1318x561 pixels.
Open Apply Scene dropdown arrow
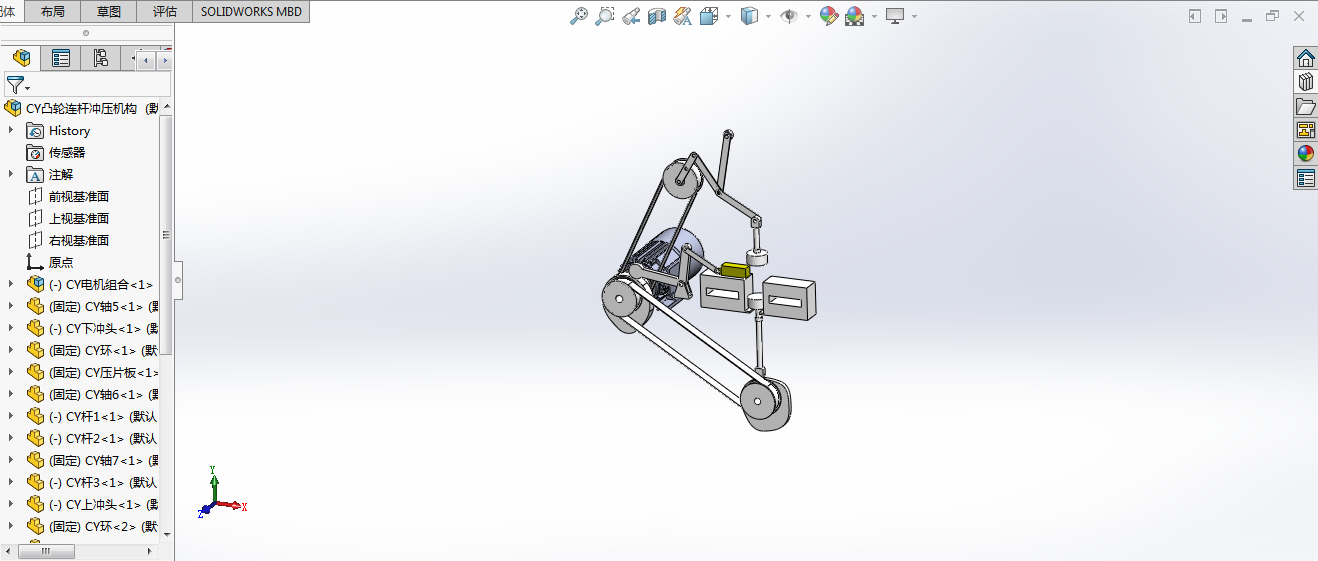pyautogui.click(x=874, y=16)
